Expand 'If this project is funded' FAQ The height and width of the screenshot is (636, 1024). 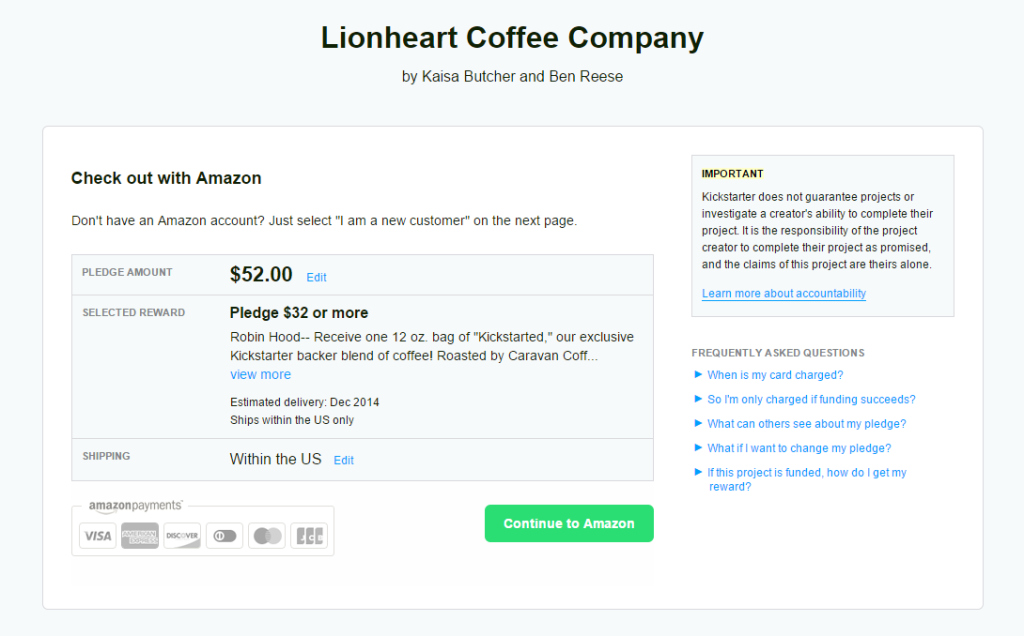coord(807,479)
